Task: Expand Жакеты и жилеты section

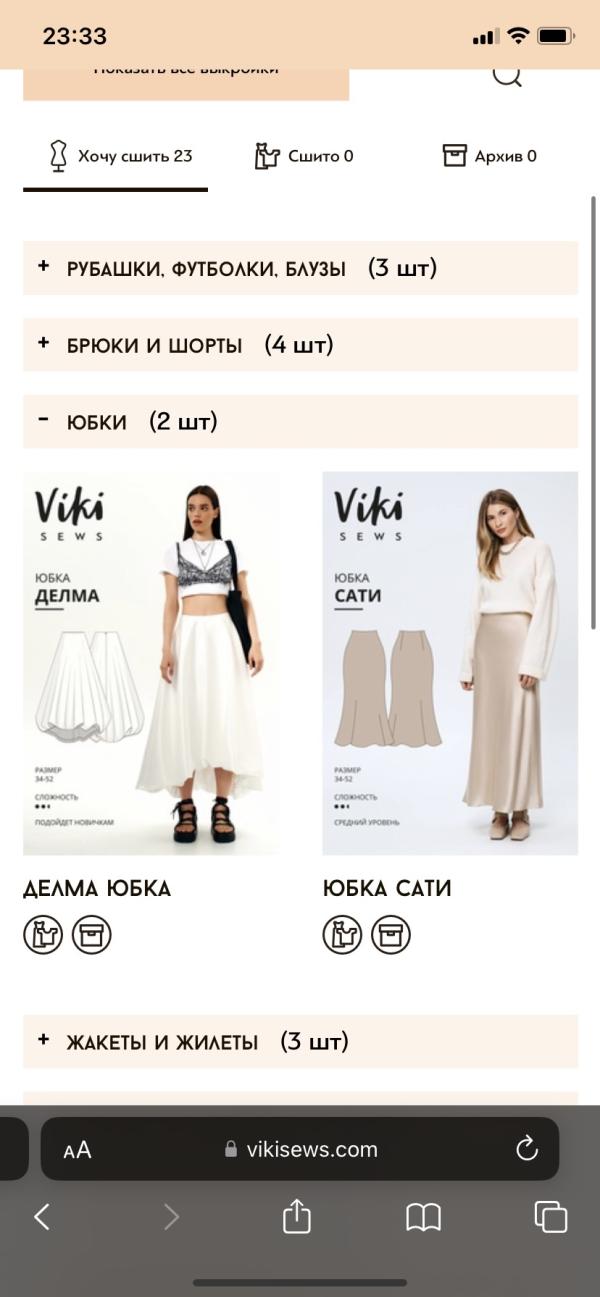Action: [300, 1042]
